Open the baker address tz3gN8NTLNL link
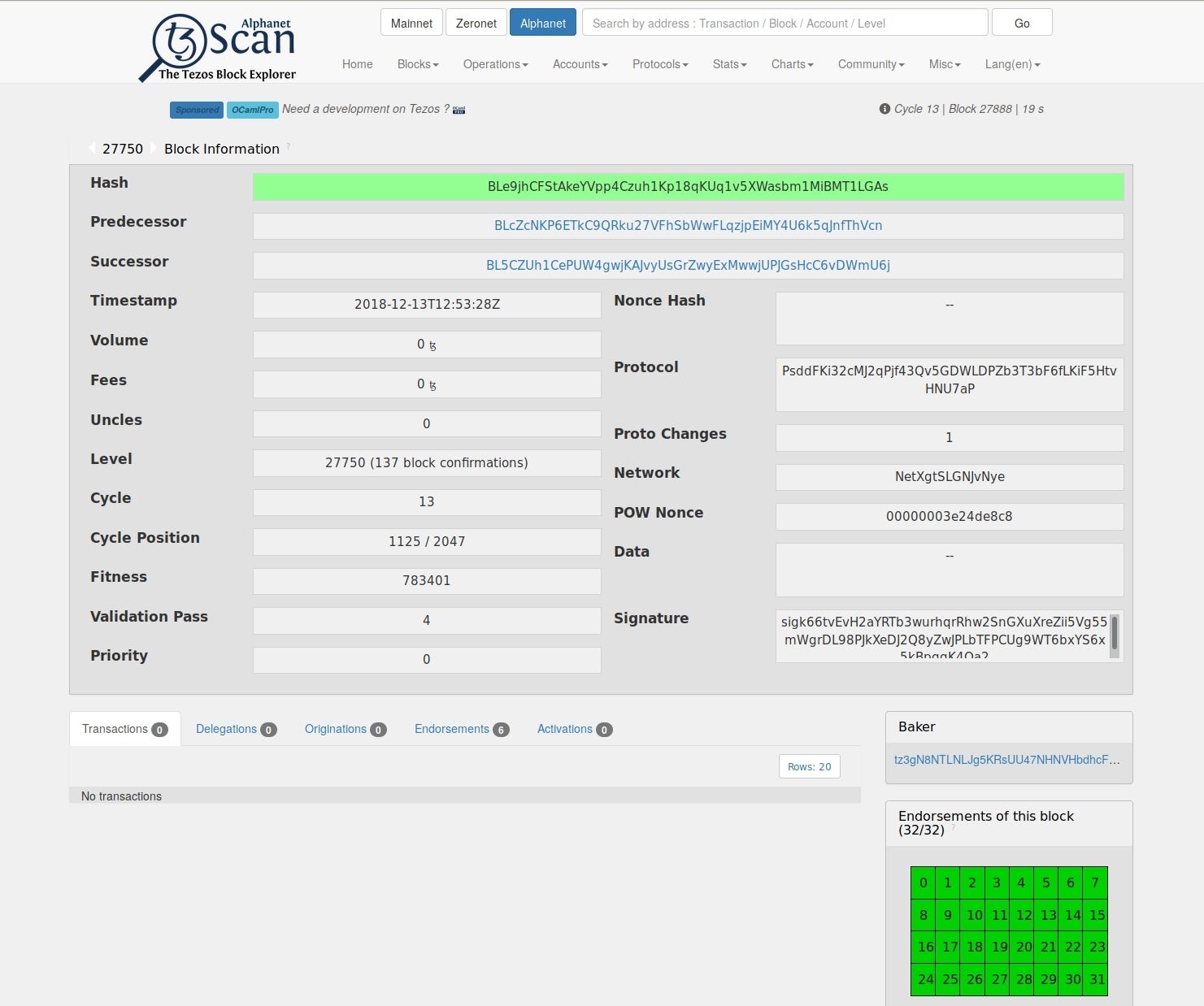This screenshot has height=1006, width=1204. pyautogui.click(x=1007, y=760)
